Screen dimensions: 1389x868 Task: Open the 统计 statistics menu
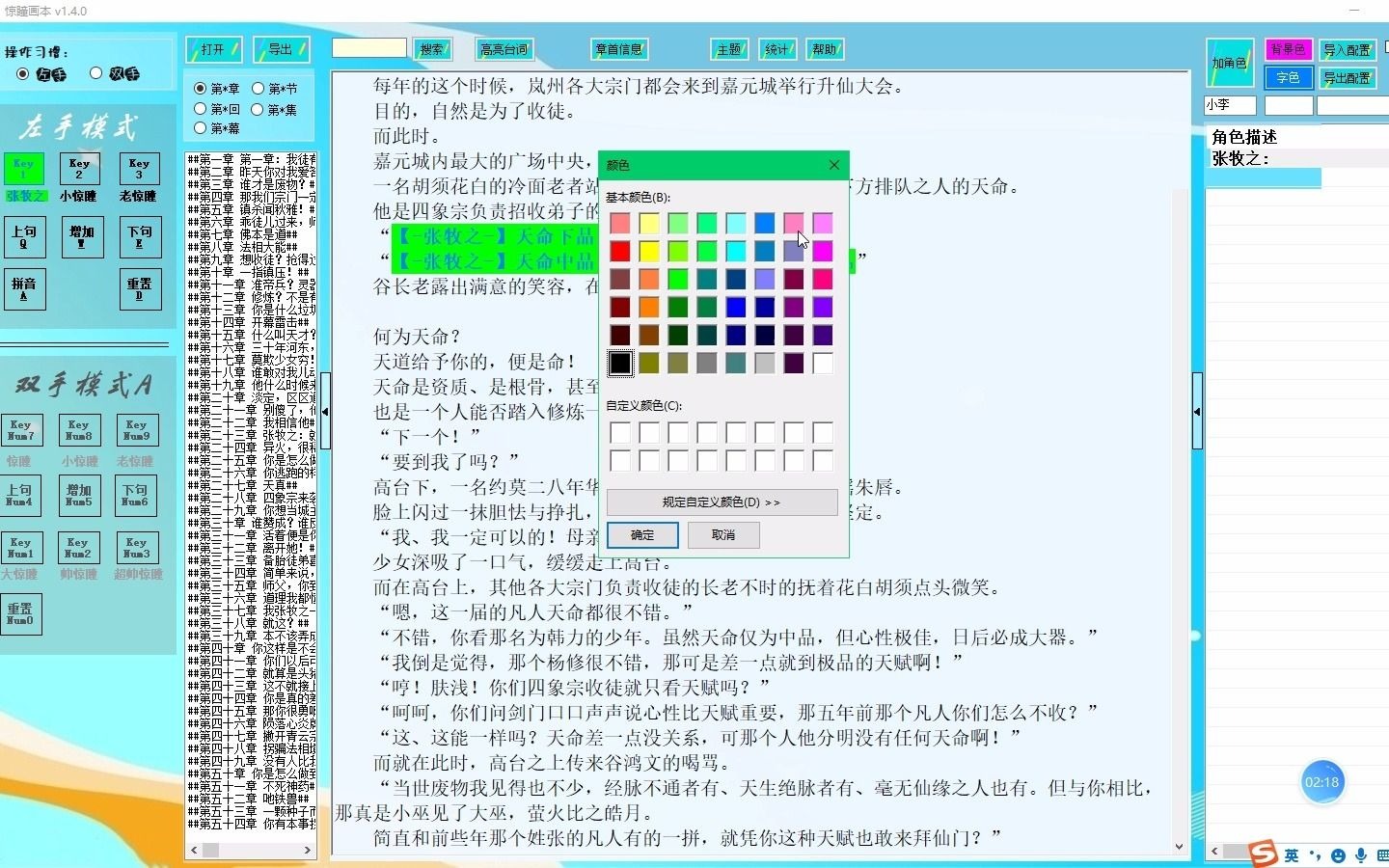[776, 49]
